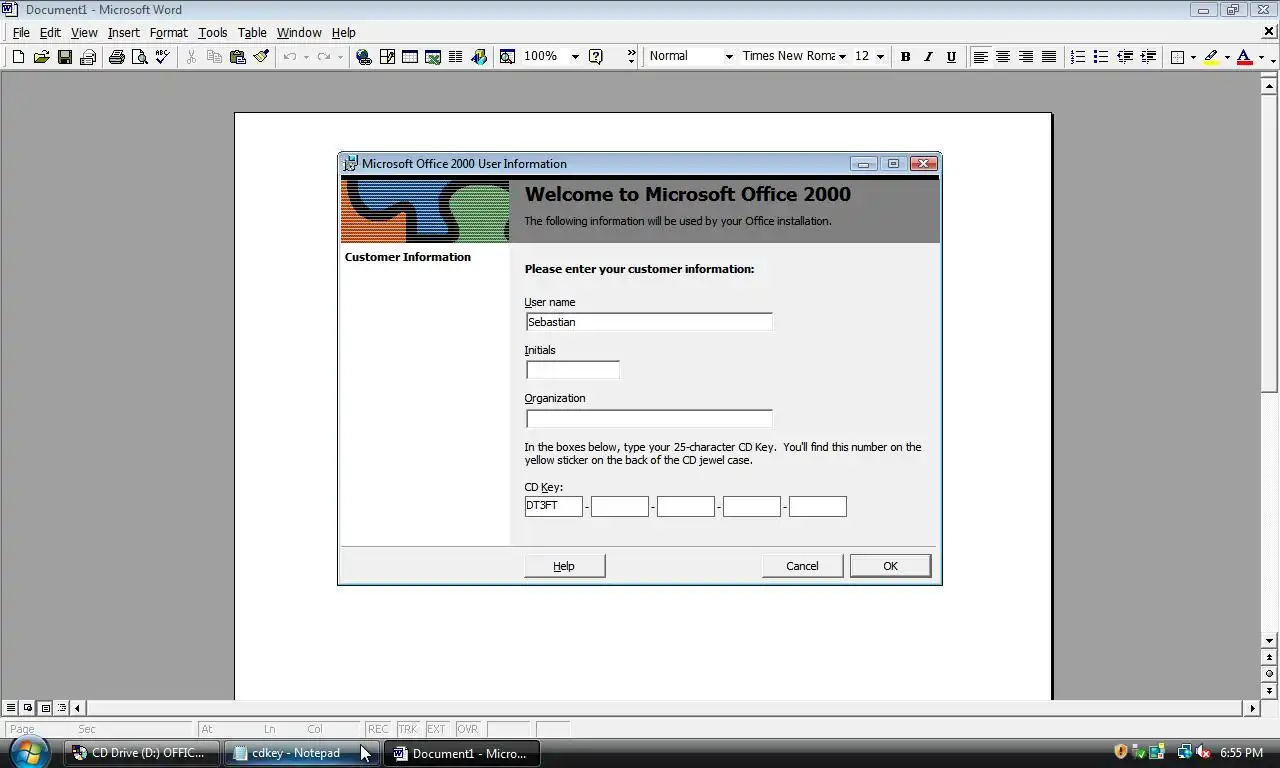The height and width of the screenshot is (768, 1280).
Task: Open the zoom percentage dropdown
Action: [575, 57]
